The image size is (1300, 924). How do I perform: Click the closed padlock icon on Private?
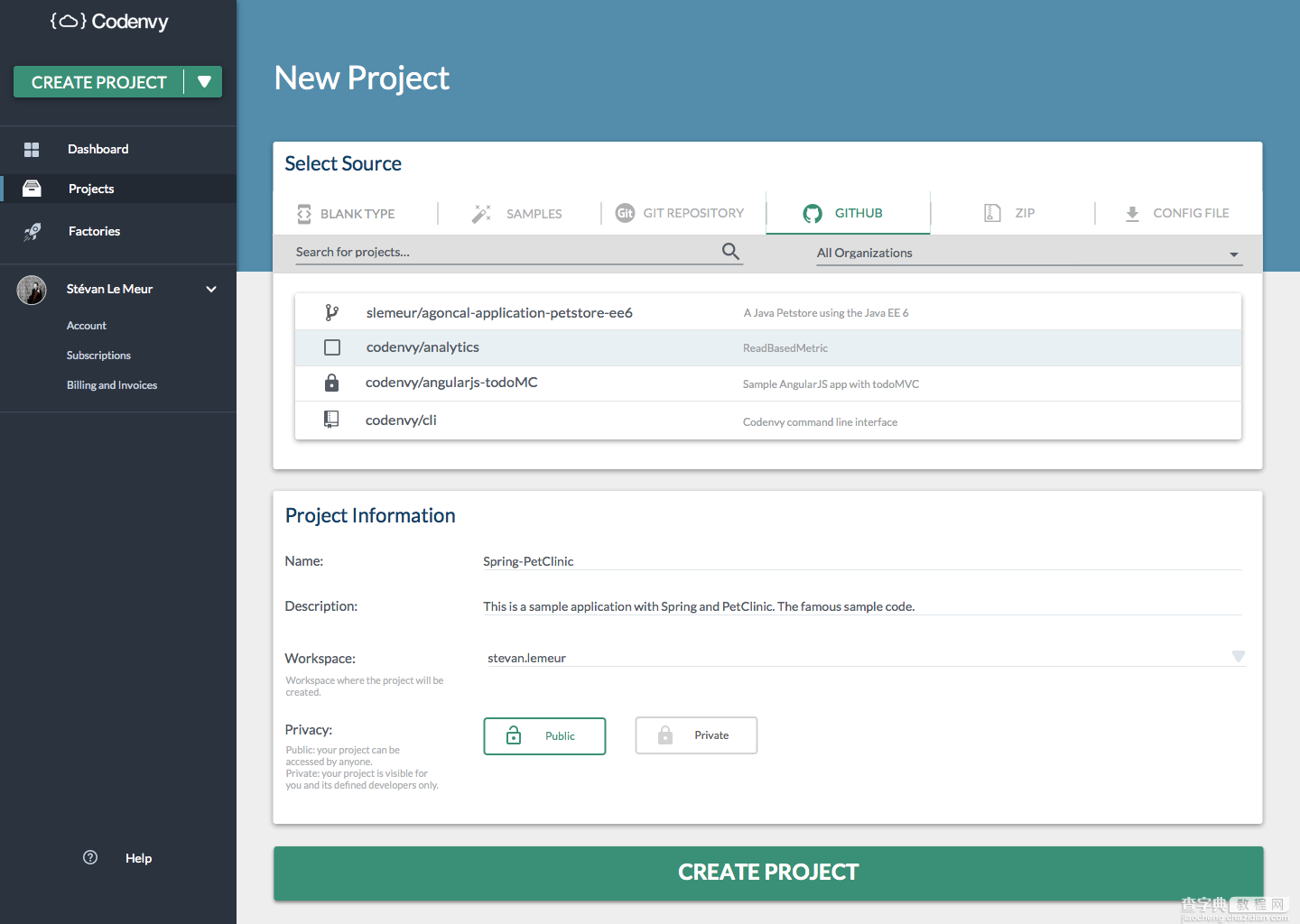click(665, 735)
